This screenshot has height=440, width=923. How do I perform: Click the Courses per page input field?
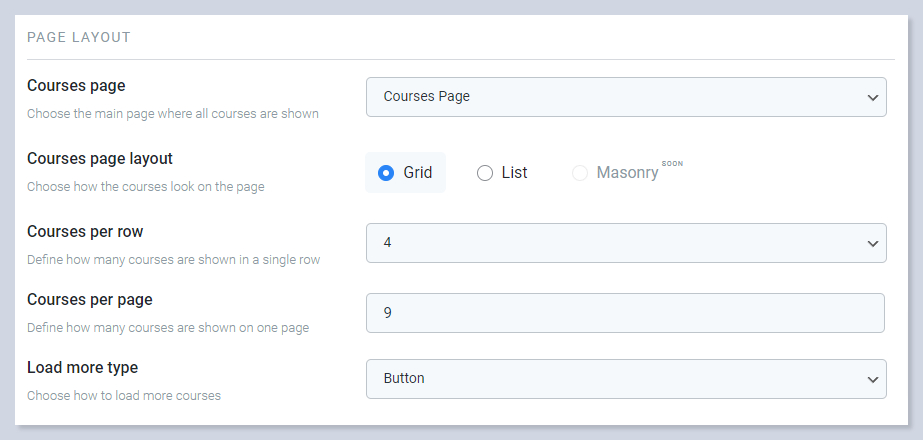coord(625,313)
